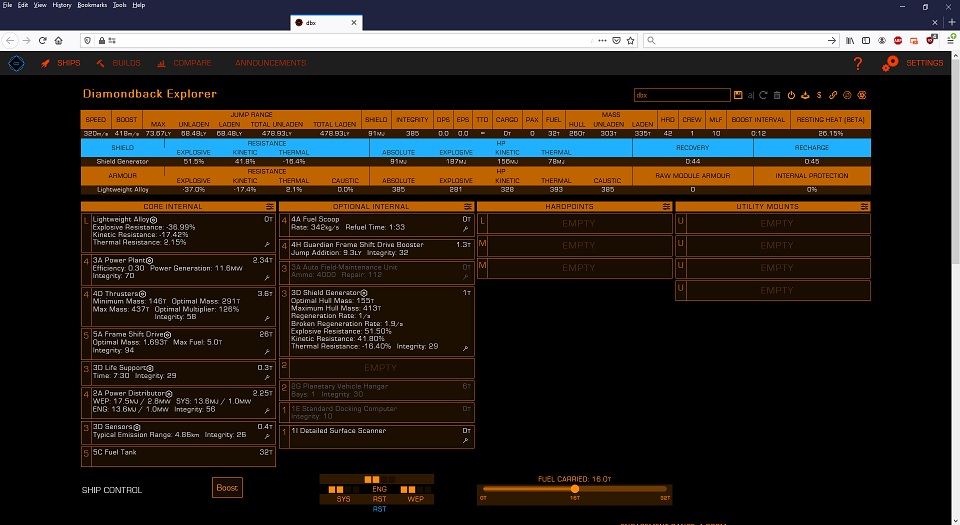Open module selection for the empty large hardpoint
Viewport: 960px width, 525px height.
[574, 223]
